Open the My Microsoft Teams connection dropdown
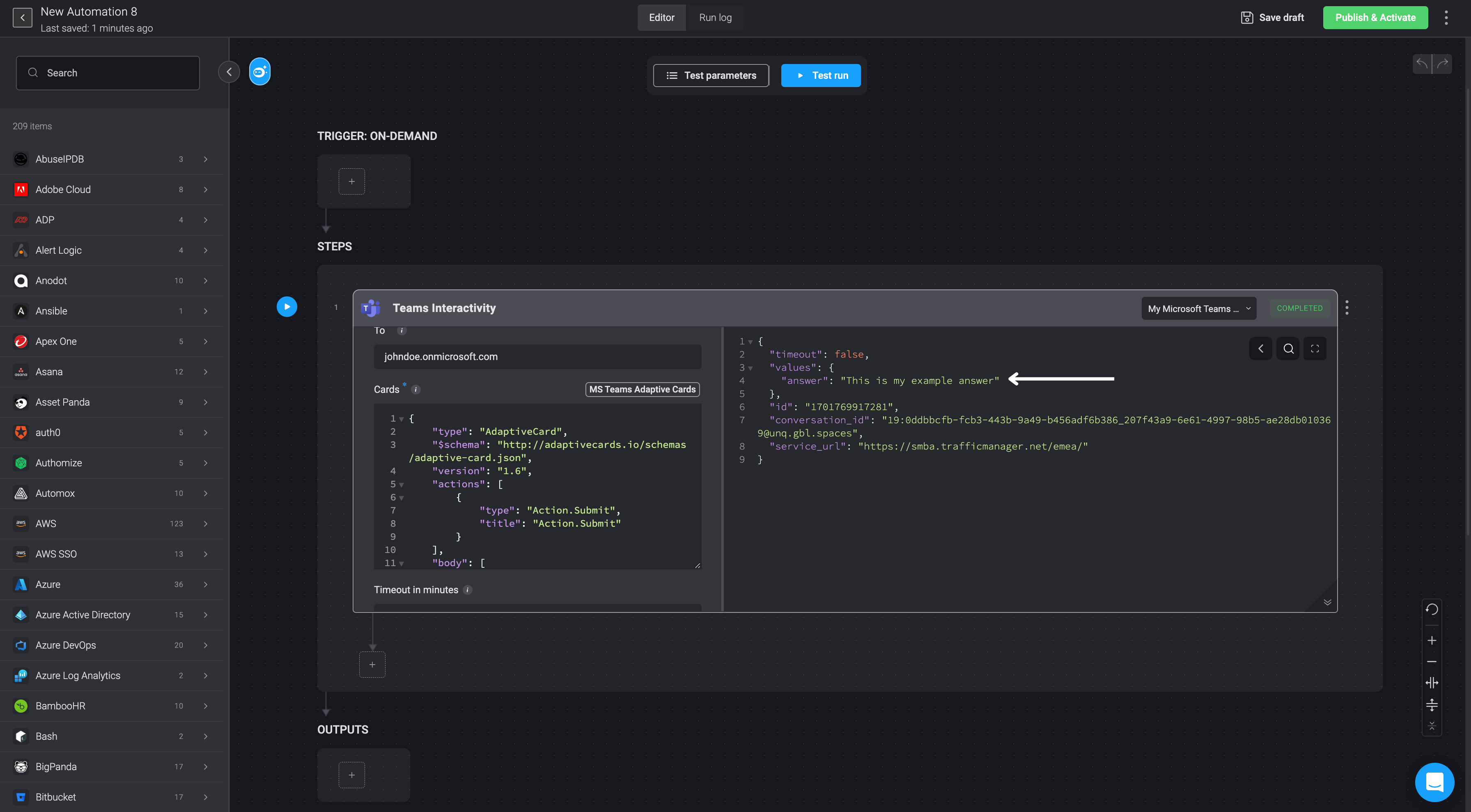1471x812 pixels. pos(1199,308)
